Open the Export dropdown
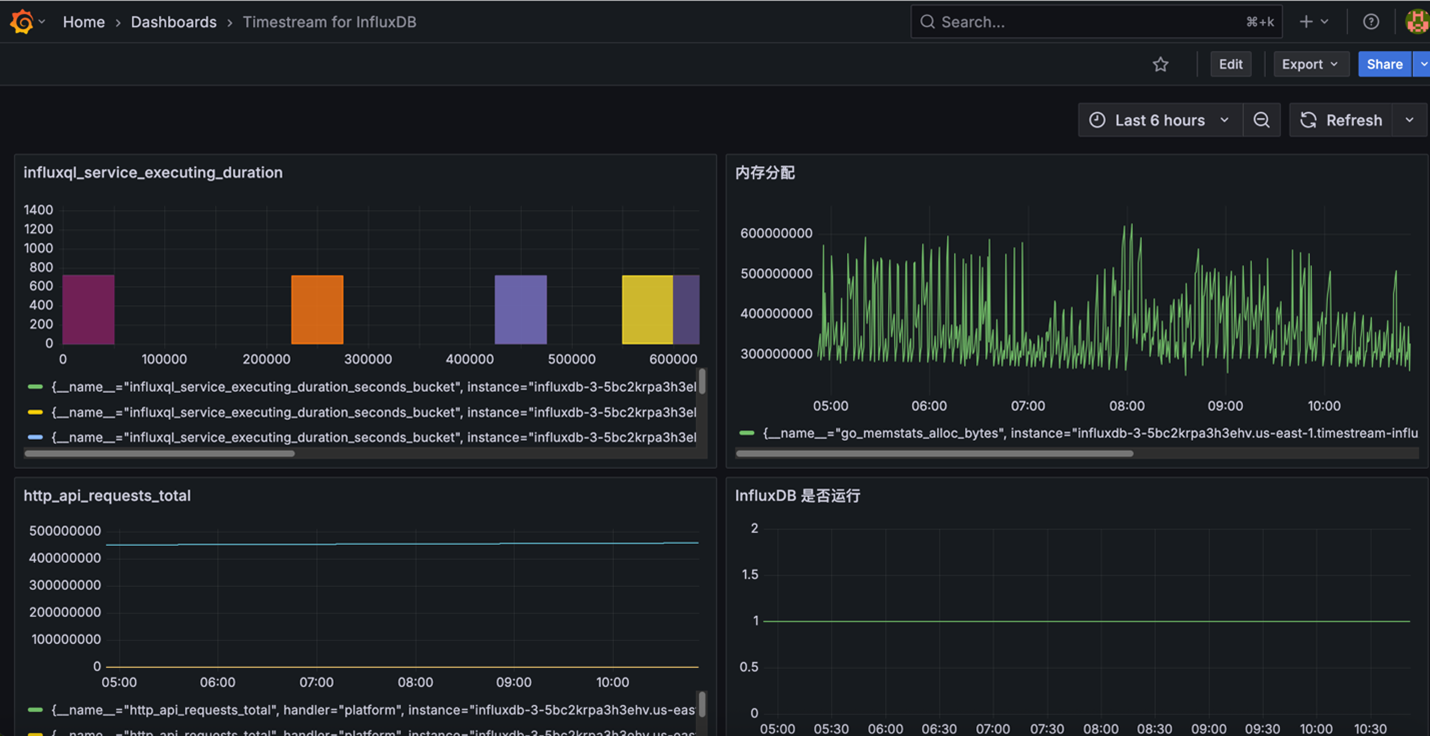1430x736 pixels. [1310, 64]
